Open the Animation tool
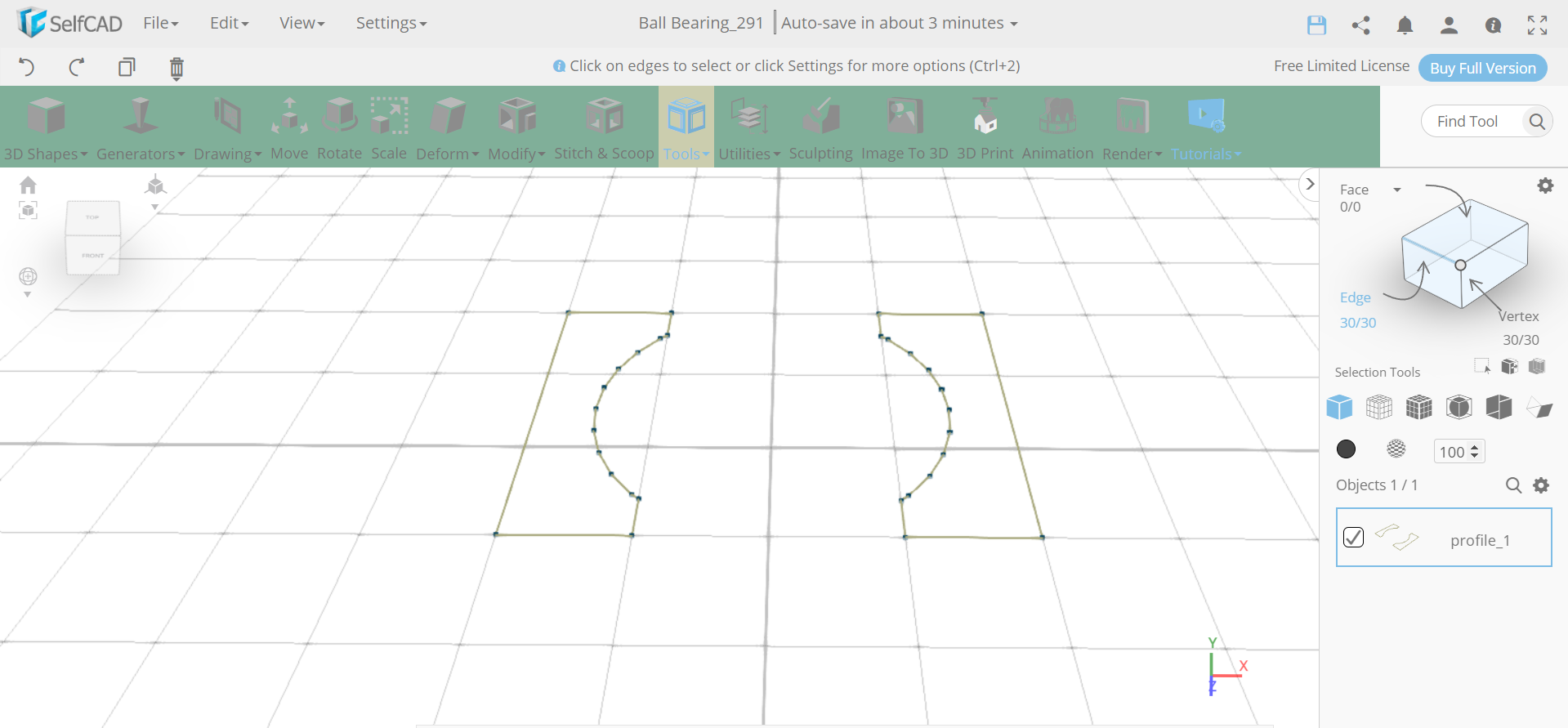This screenshot has height=728, width=1568. tap(1057, 128)
